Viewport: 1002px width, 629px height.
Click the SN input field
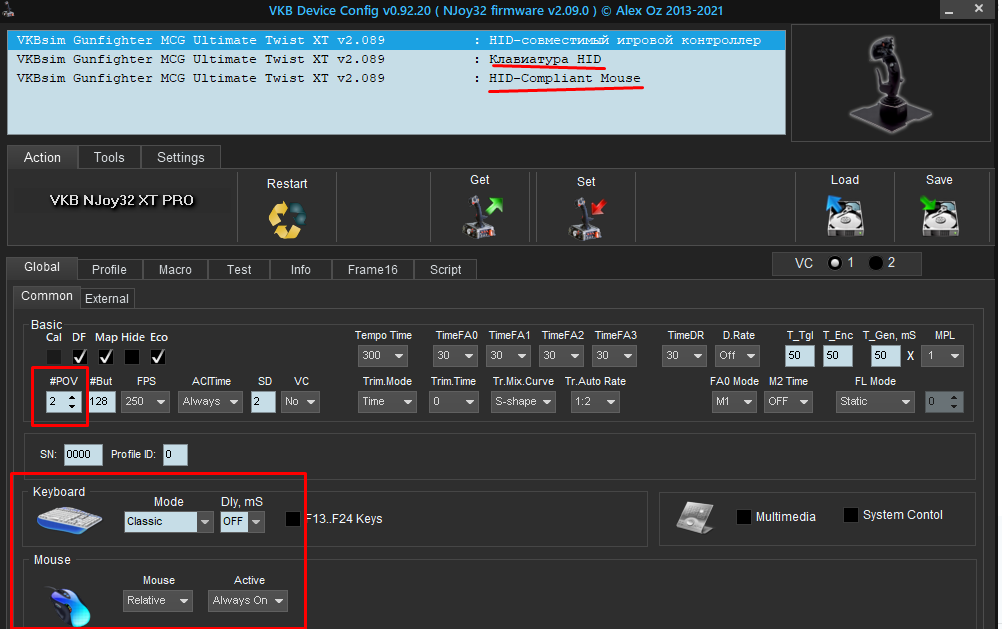pos(83,454)
